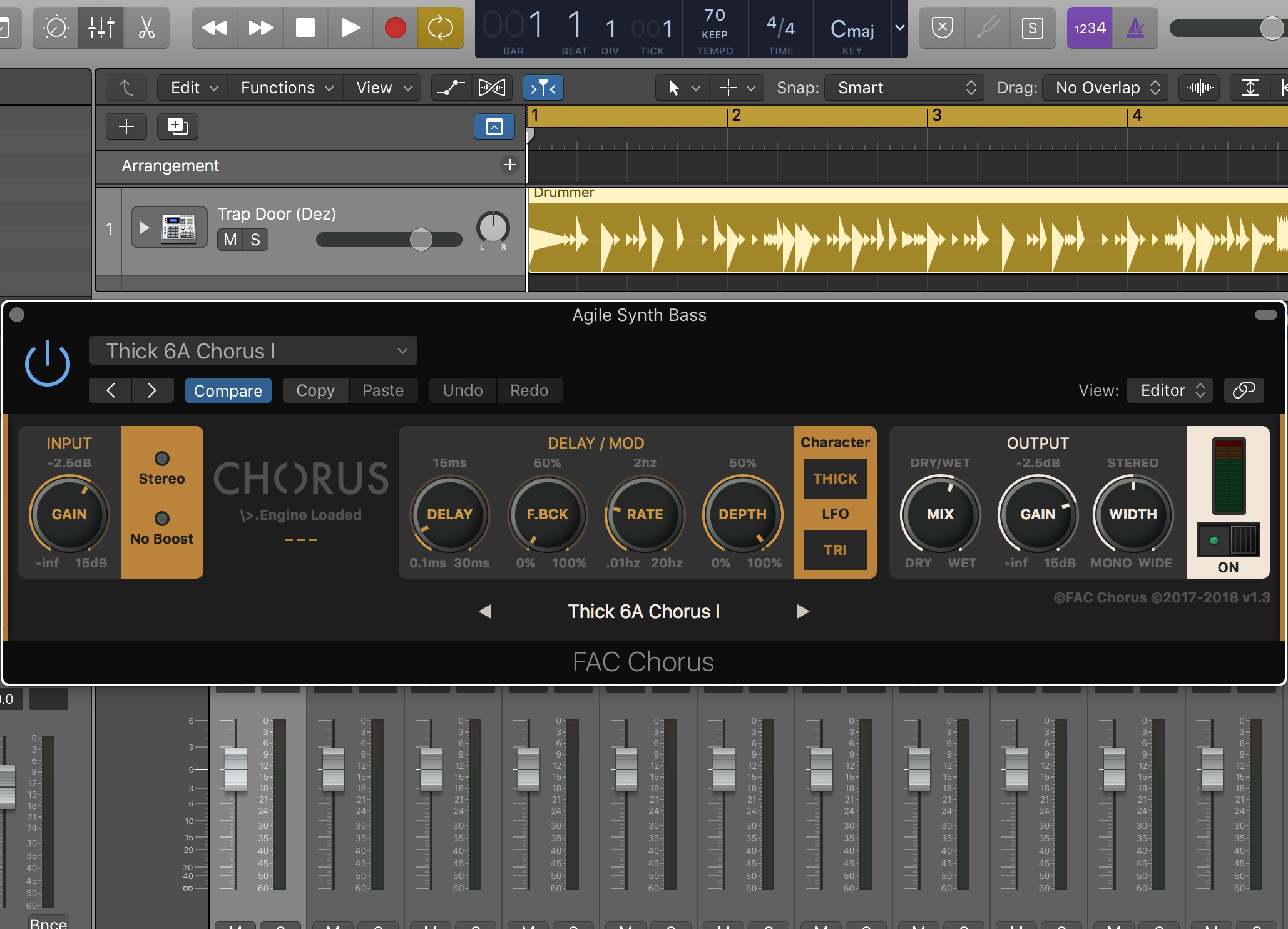Click the red Record button
The height and width of the screenshot is (929, 1288).
[396, 28]
